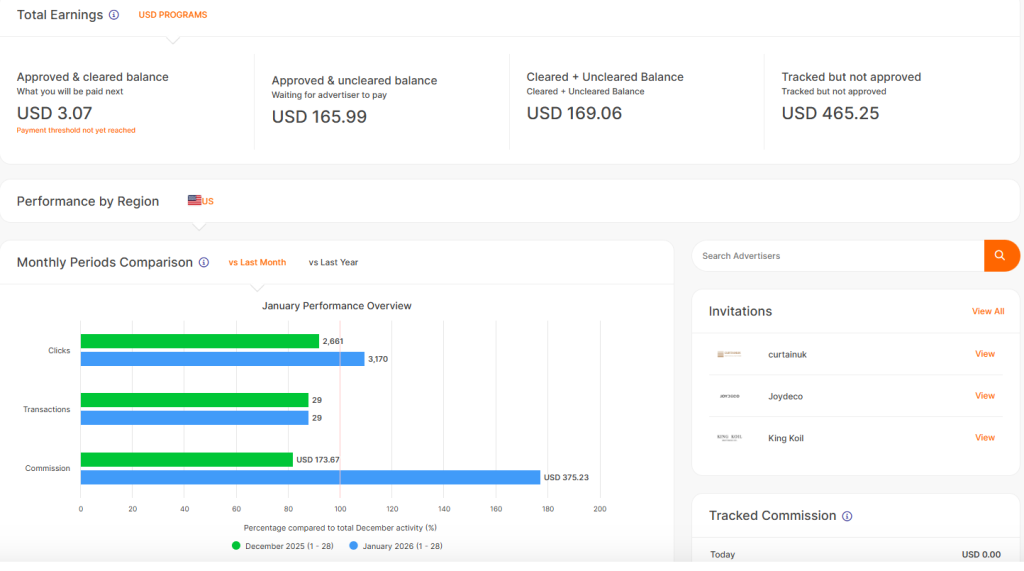Click the King Koil advertiser logo

(729, 438)
